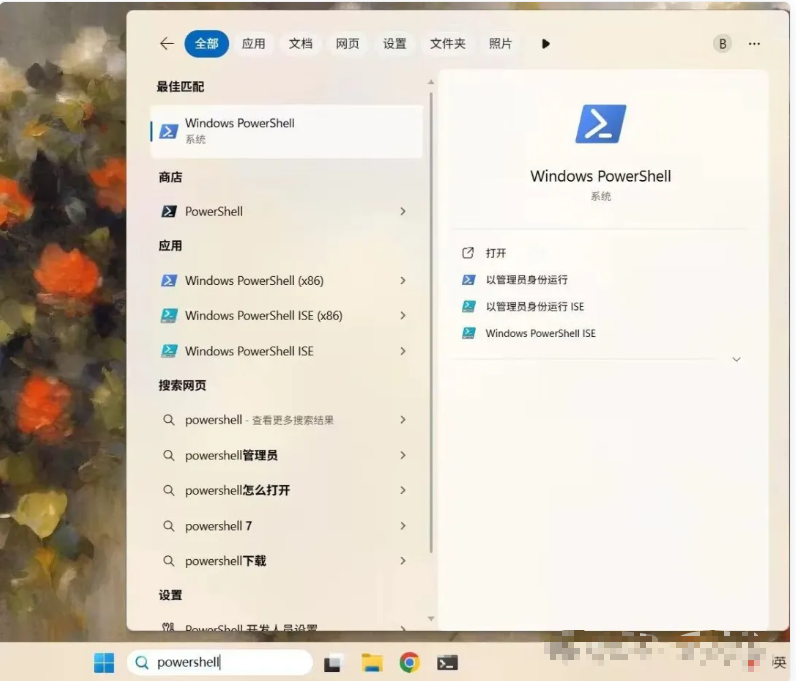Viewport: 796px width, 681px height.
Task: Select Windows PowerShell ISE in the results list
Action: [287, 351]
